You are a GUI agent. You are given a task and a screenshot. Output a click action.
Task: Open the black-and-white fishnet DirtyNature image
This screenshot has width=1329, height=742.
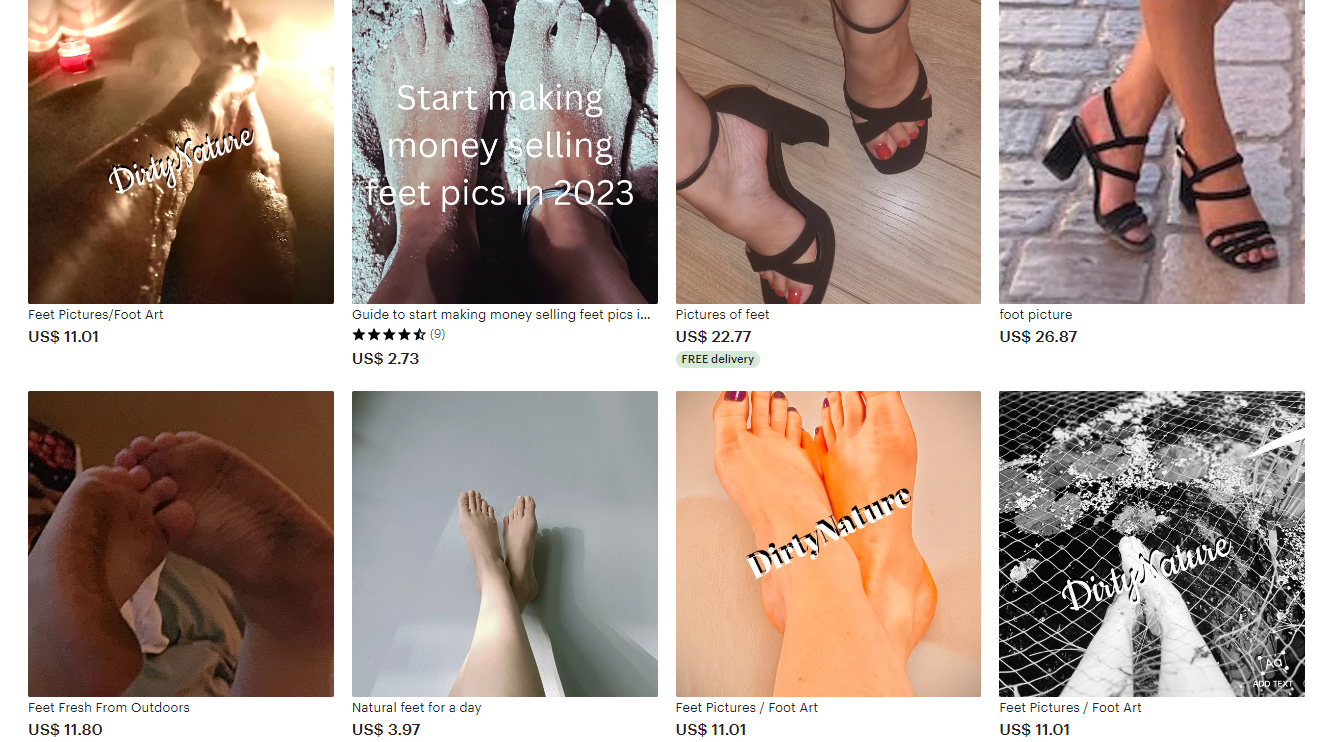pos(1152,544)
